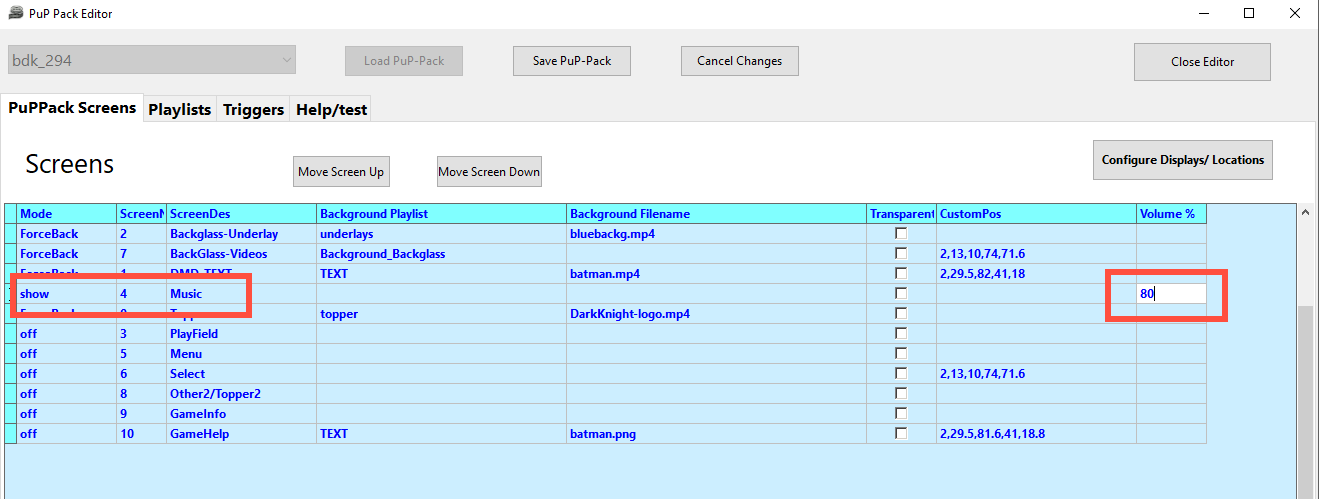Check Transparent box for GameHelp row
This screenshot has width=1319, height=499.
coord(901,433)
